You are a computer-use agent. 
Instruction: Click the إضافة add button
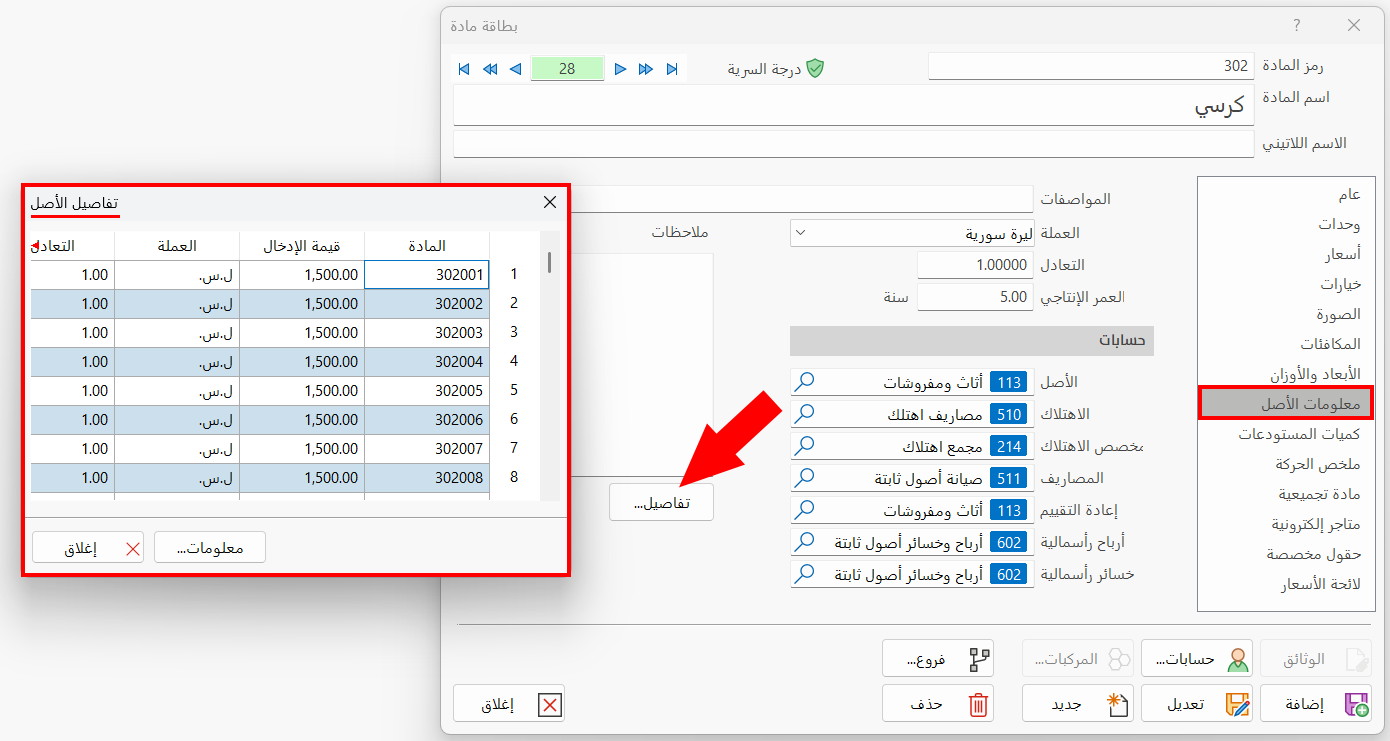point(1316,703)
